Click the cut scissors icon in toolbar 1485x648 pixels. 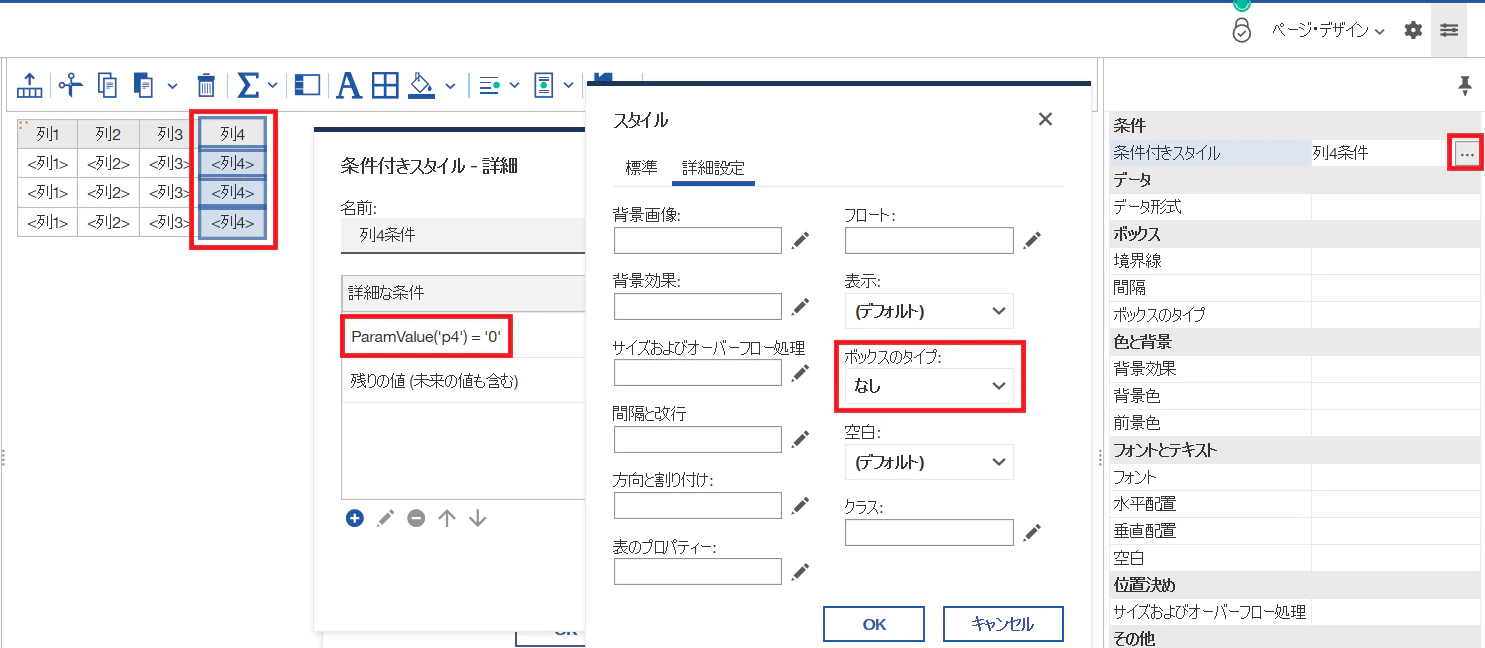click(70, 85)
